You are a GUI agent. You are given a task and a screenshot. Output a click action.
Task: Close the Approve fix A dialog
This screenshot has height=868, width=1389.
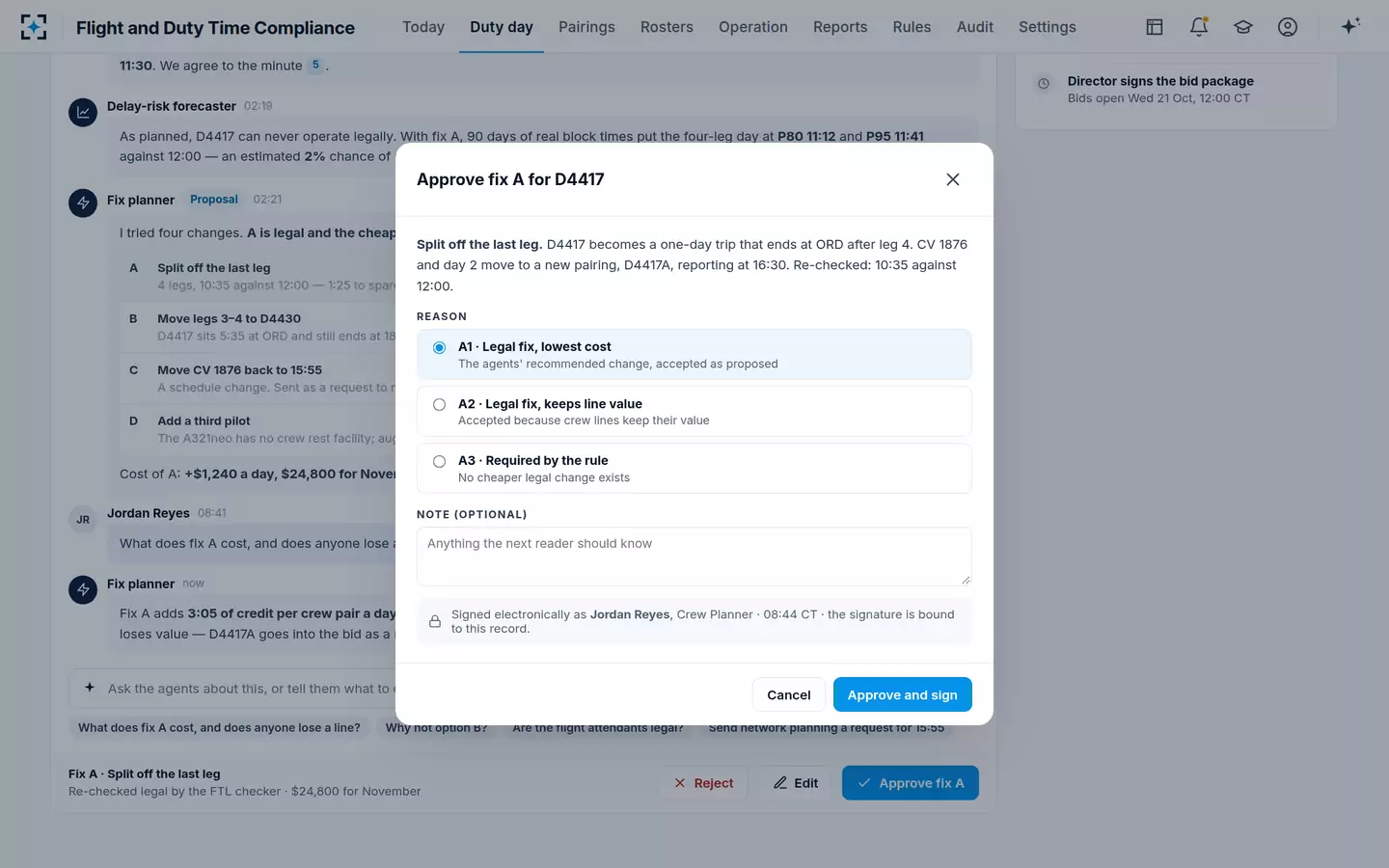pyautogui.click(x=953, y=179)
